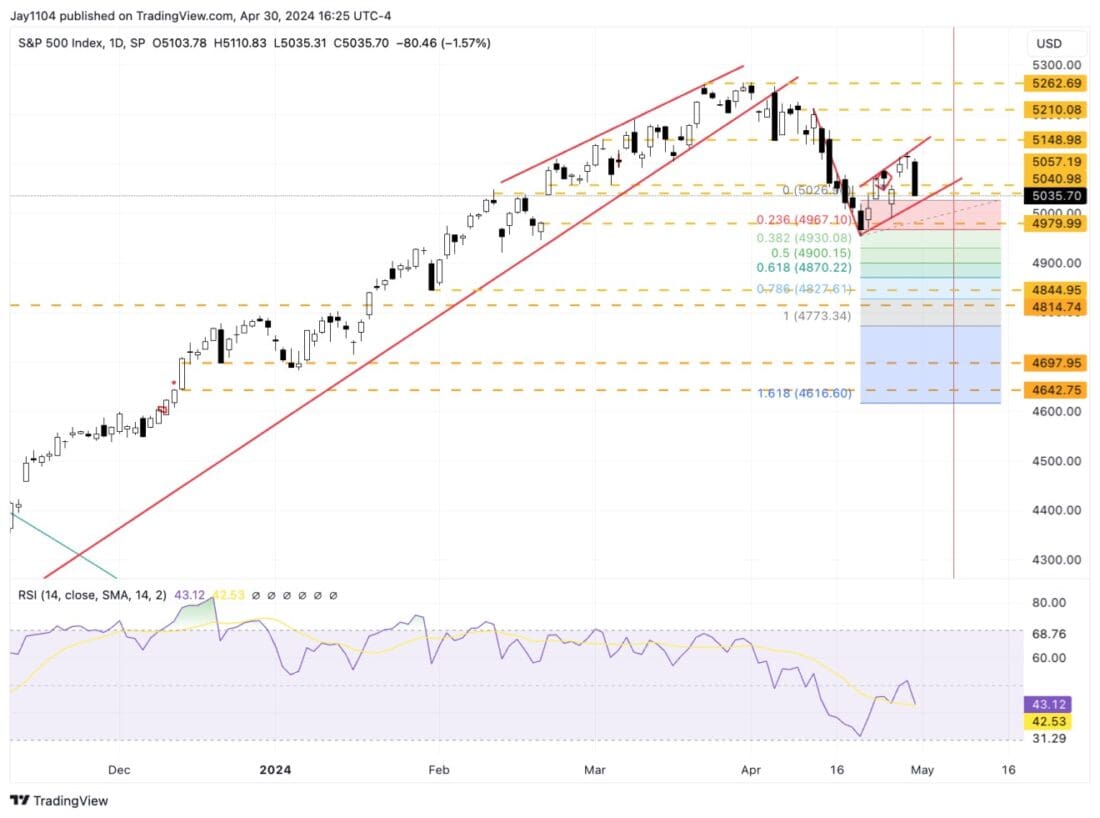1100x818 pixels.
Task: Click the 2024 label on time axis
Action: [x=275, y=770]
